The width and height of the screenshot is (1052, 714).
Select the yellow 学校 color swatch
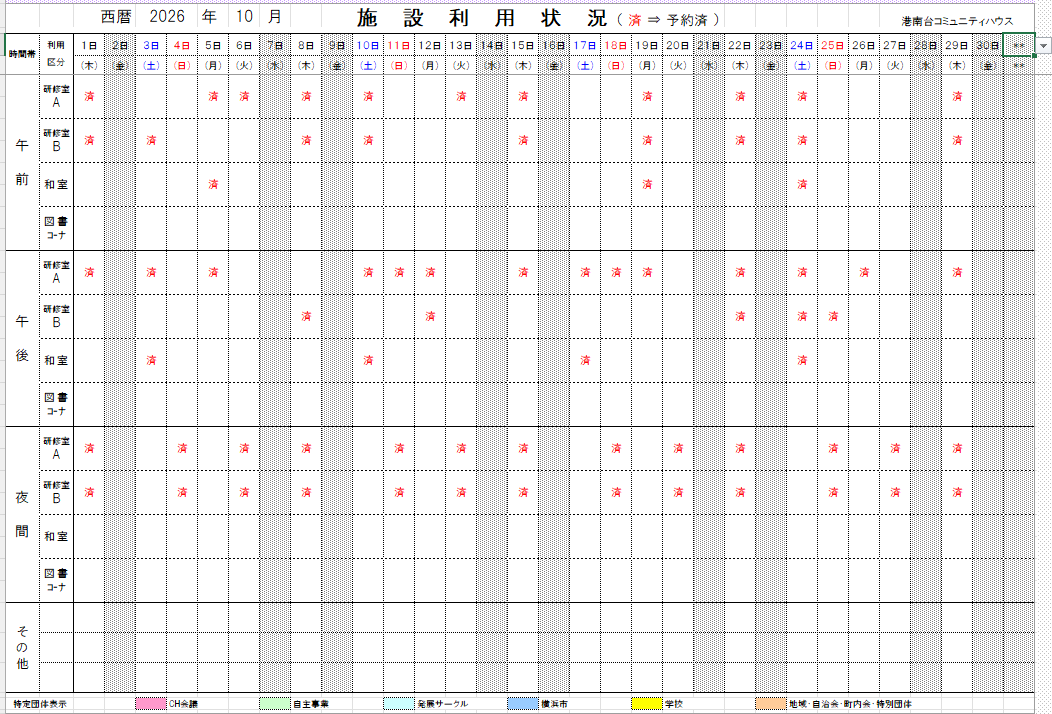coord(647,703)
